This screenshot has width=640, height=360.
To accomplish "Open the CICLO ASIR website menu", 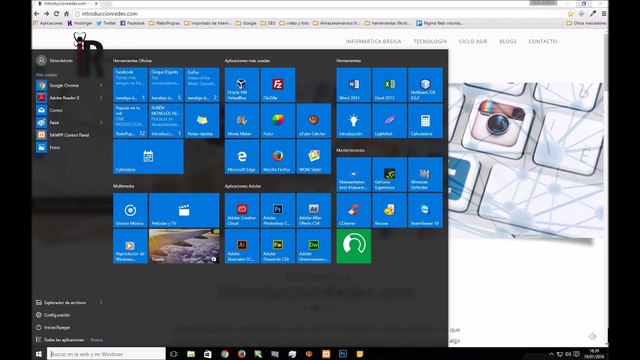I will [473, 41].
